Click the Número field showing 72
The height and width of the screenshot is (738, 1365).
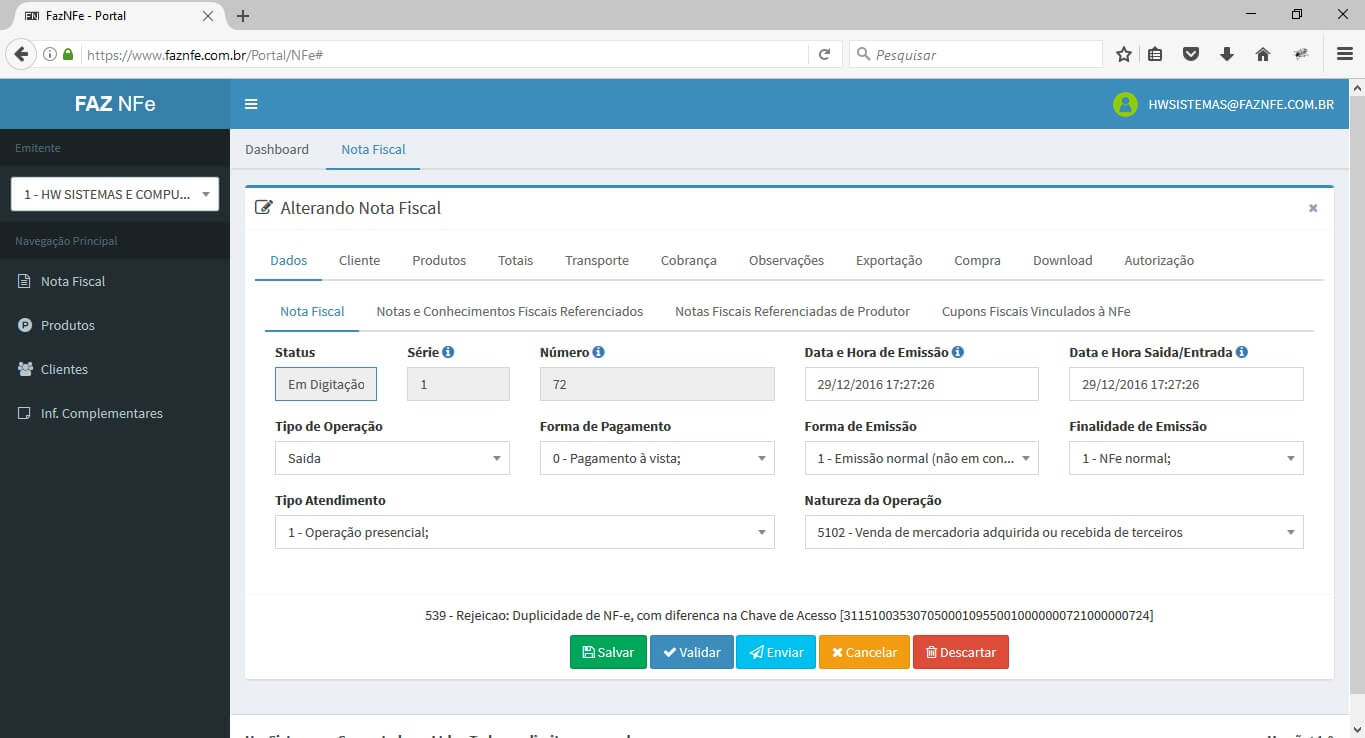(657, 384)
